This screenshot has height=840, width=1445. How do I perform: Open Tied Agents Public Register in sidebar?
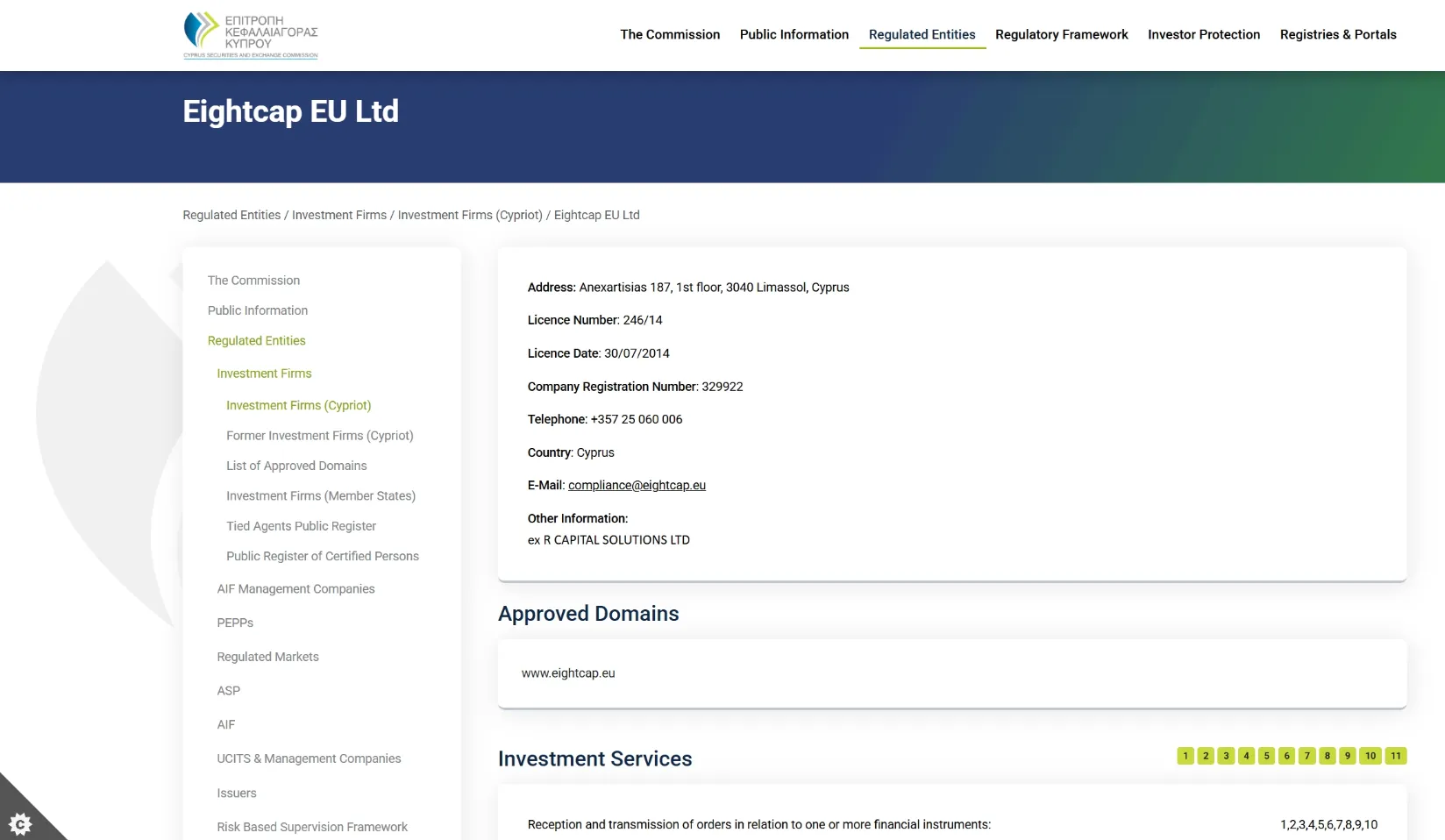point(301,526)
